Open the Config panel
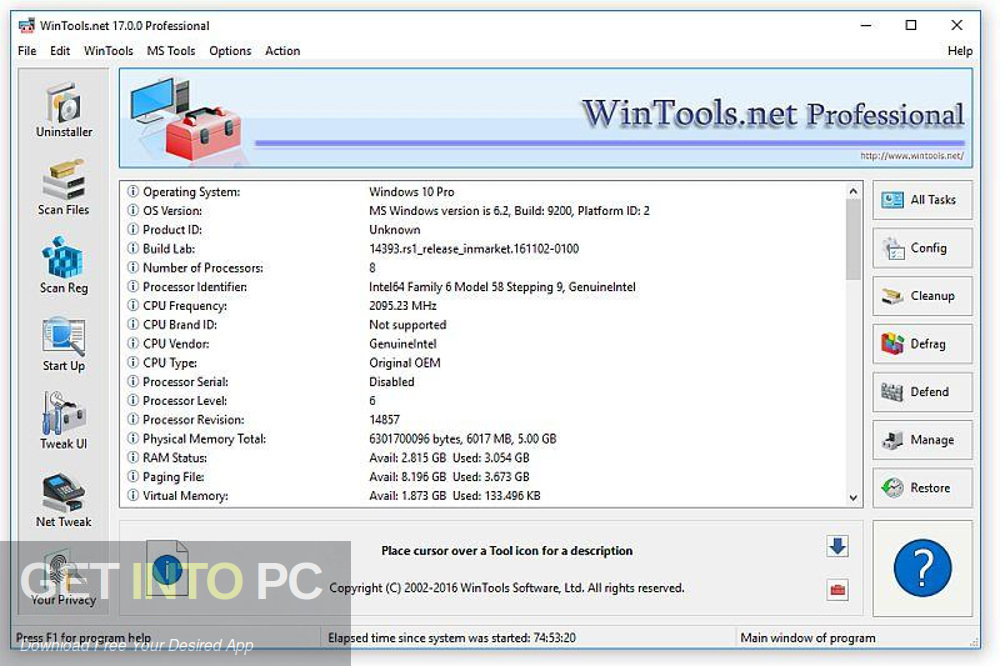Viewport: 1000px width, 666px height. [922, 248]
